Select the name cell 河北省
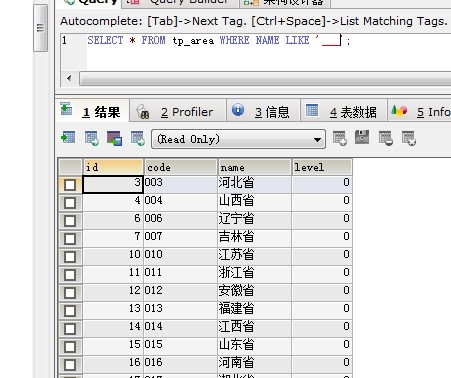The width and height of the screenshot is (451, 378). point(255,184)
